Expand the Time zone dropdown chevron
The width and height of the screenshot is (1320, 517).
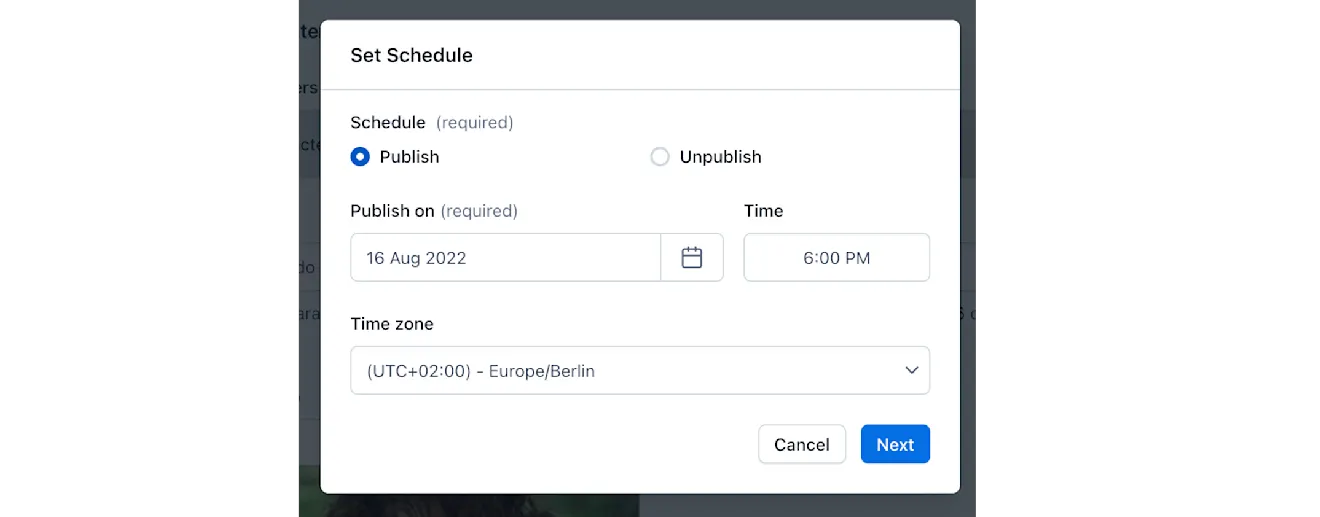pyautogui.click(x=911, y=371)
